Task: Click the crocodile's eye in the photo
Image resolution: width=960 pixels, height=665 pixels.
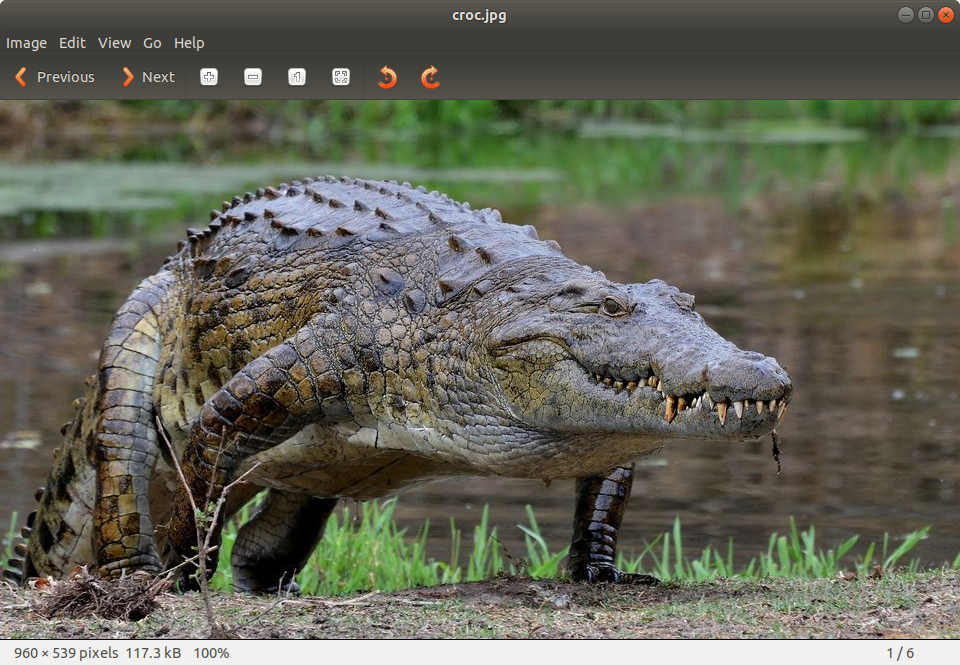Action: tap(612, 305)
